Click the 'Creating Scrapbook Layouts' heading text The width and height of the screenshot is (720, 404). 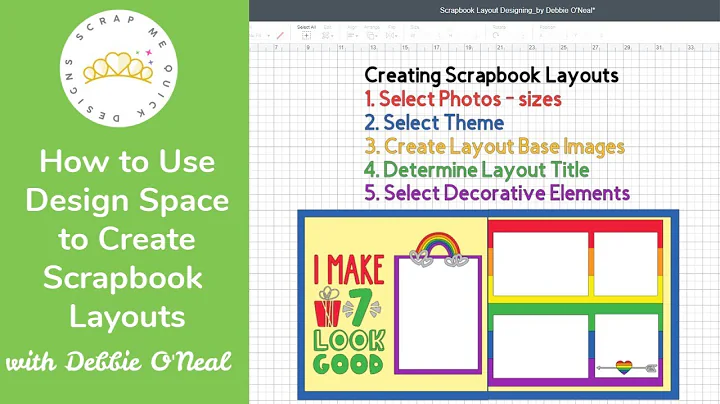pos(491,75)
